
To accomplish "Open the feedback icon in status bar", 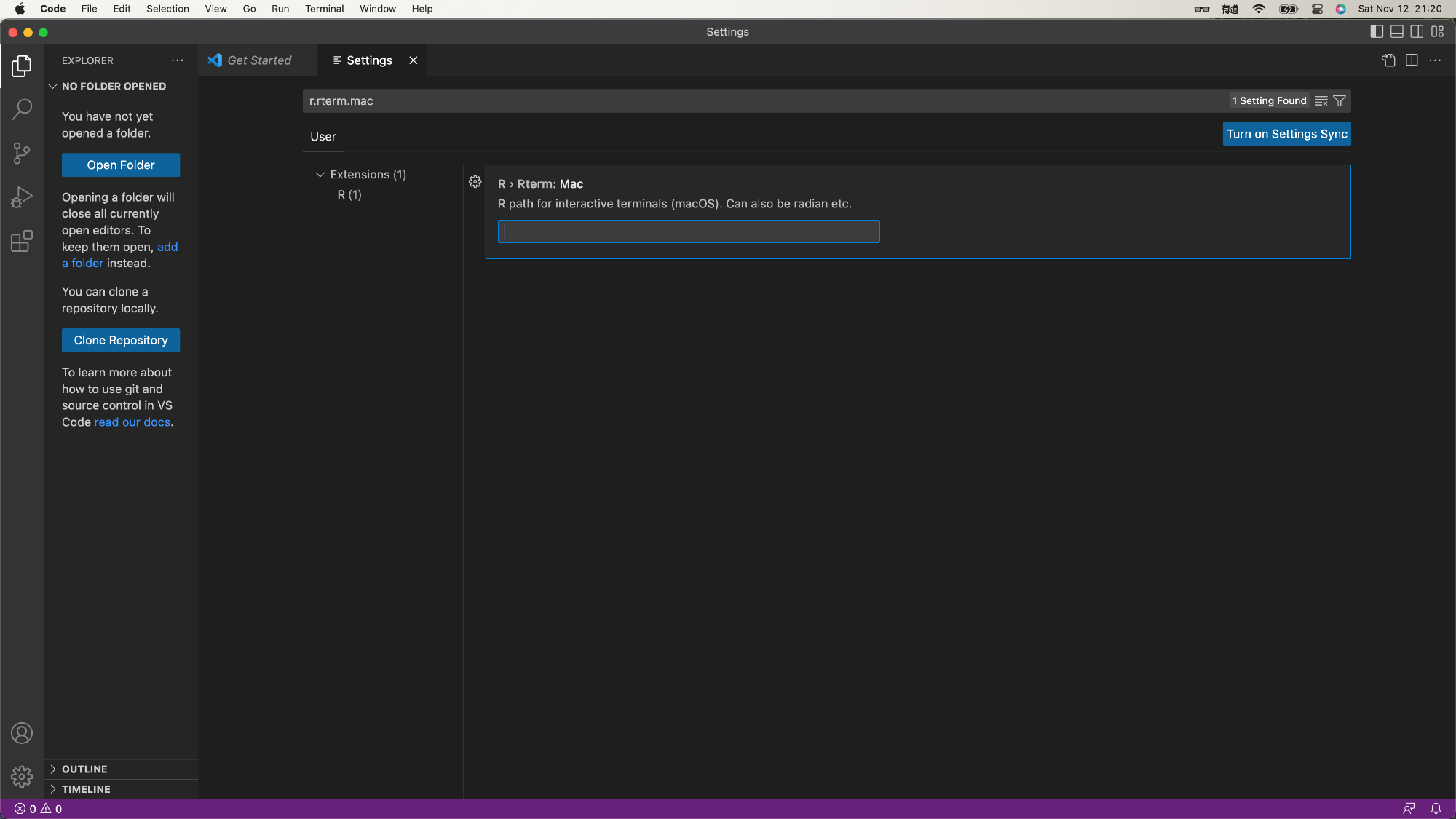I will pos(1409,809).
